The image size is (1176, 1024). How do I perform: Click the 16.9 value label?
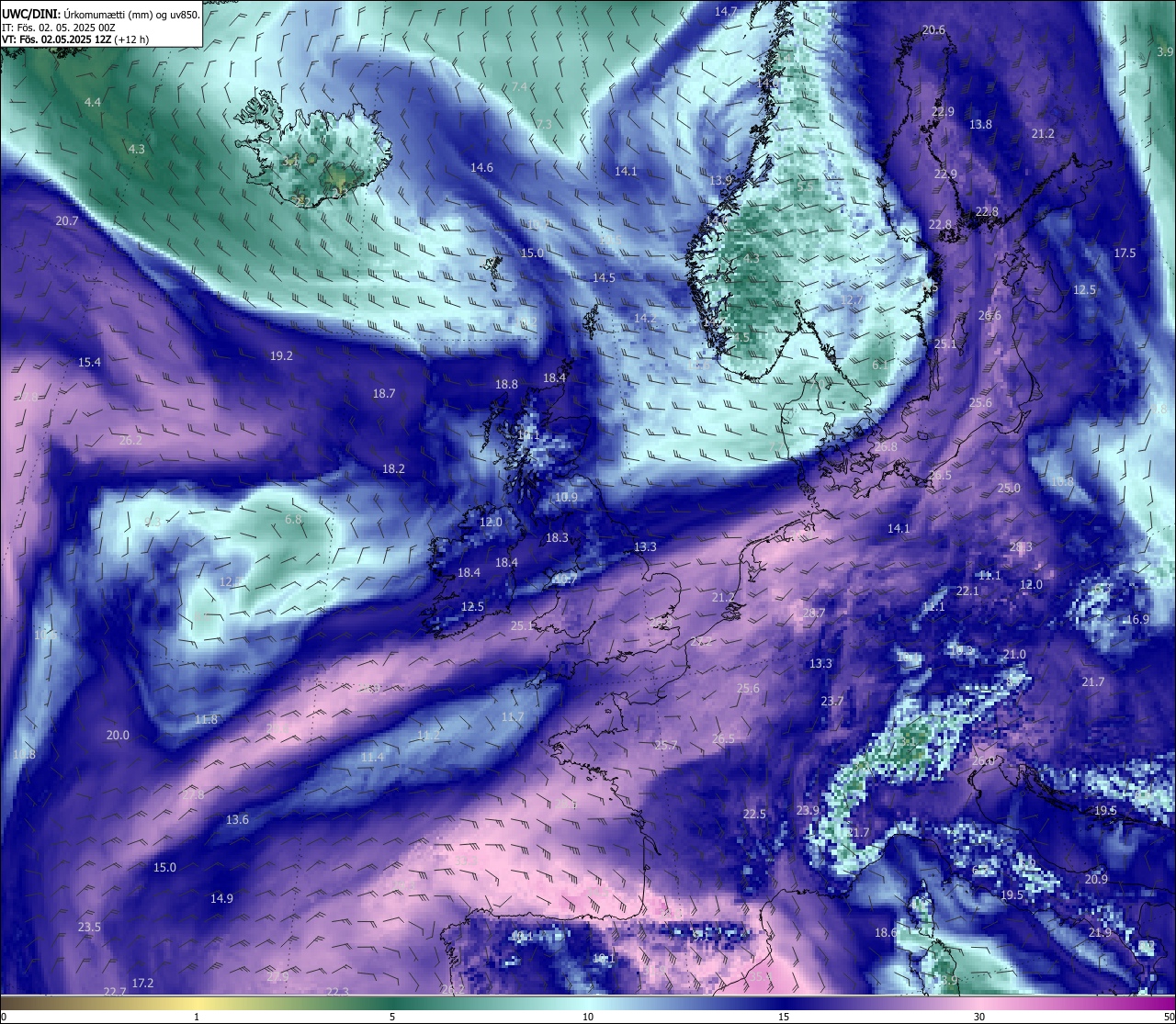pyautogui.click(x=1137, y=619)
